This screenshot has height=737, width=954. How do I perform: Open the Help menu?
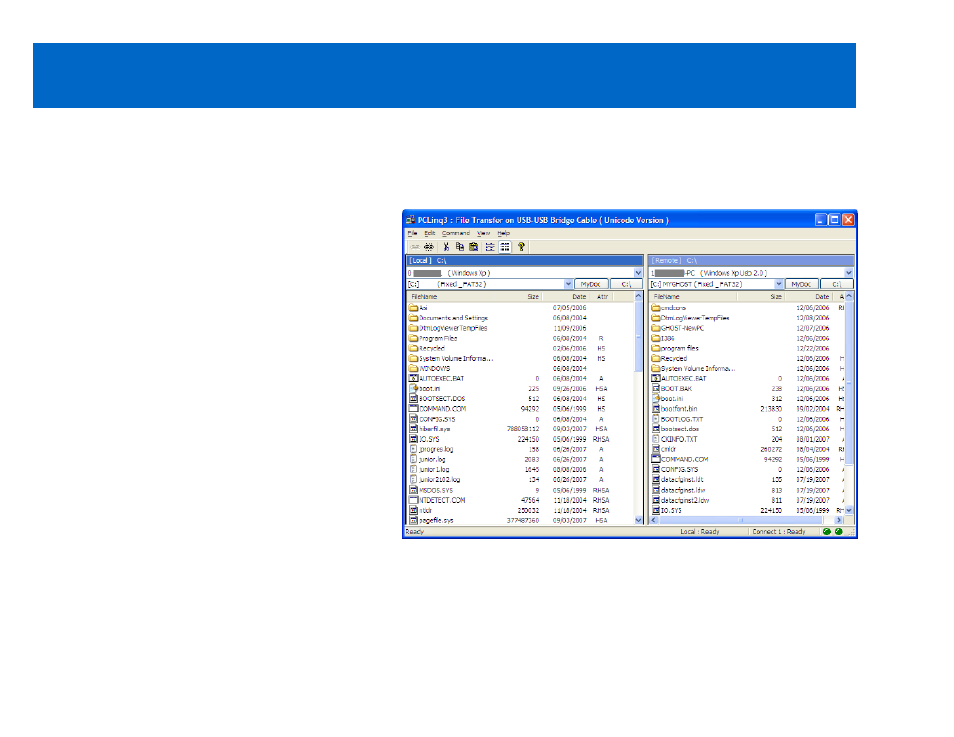(503, 233)
